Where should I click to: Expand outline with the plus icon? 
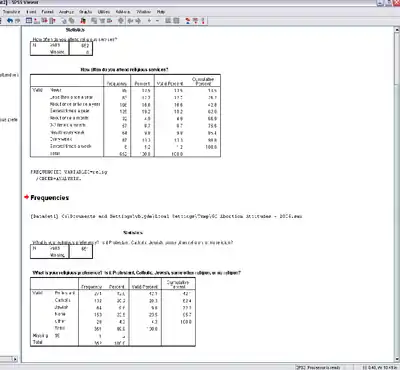click(149, 21)
